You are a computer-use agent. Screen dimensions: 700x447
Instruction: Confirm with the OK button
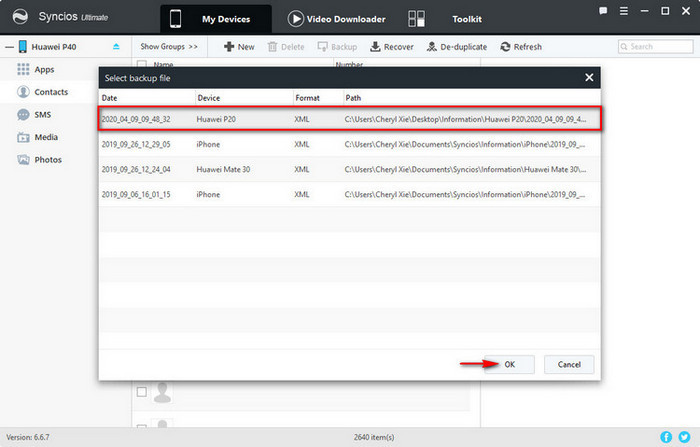coord(510,364)
